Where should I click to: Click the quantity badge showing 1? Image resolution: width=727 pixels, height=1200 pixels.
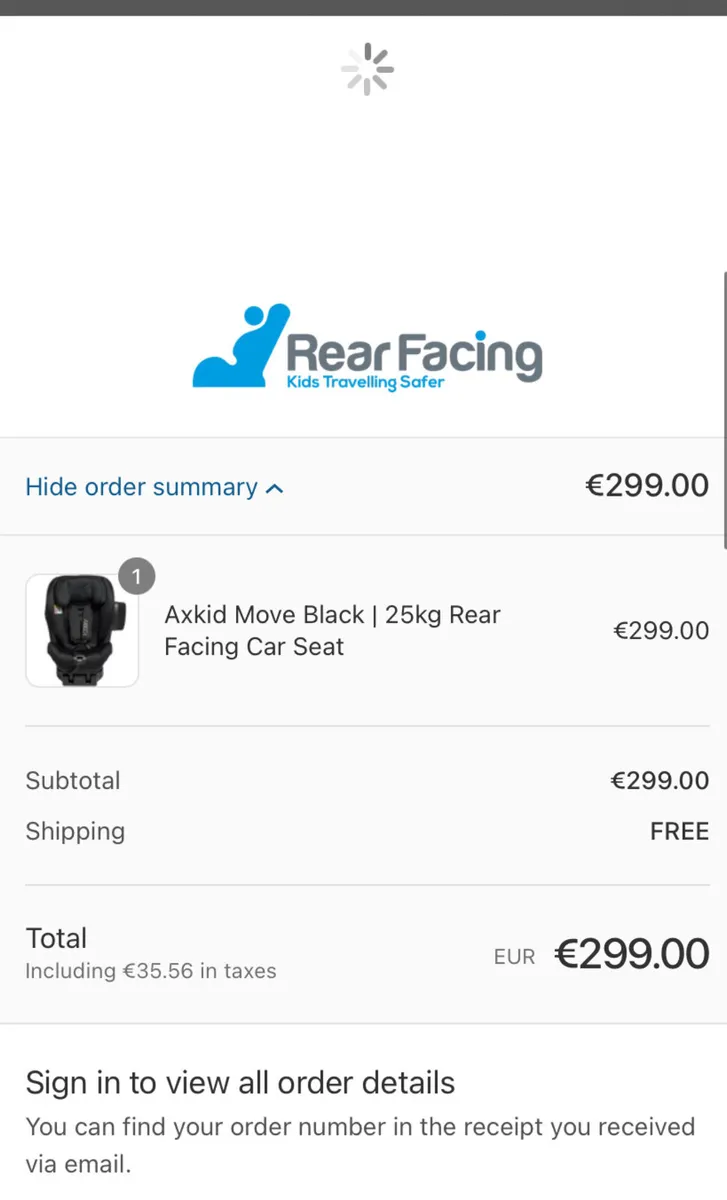[x=136, y=576]
